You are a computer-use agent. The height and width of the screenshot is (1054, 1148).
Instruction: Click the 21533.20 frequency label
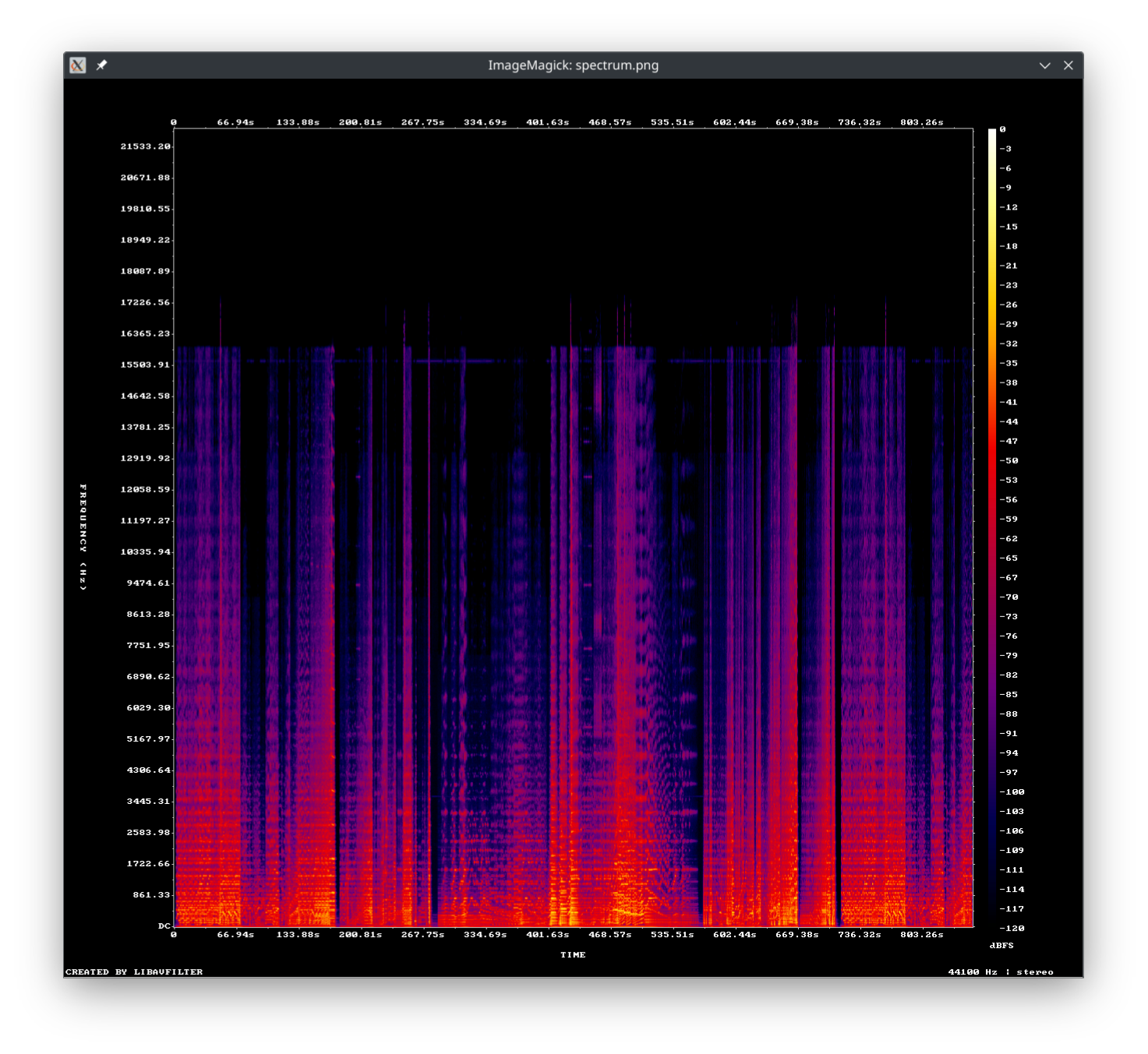click(145, 145)
